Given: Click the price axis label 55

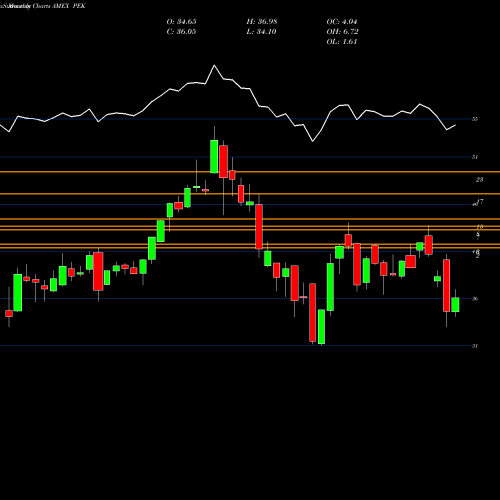Looking at the screenshot, I should pos(475,119).
